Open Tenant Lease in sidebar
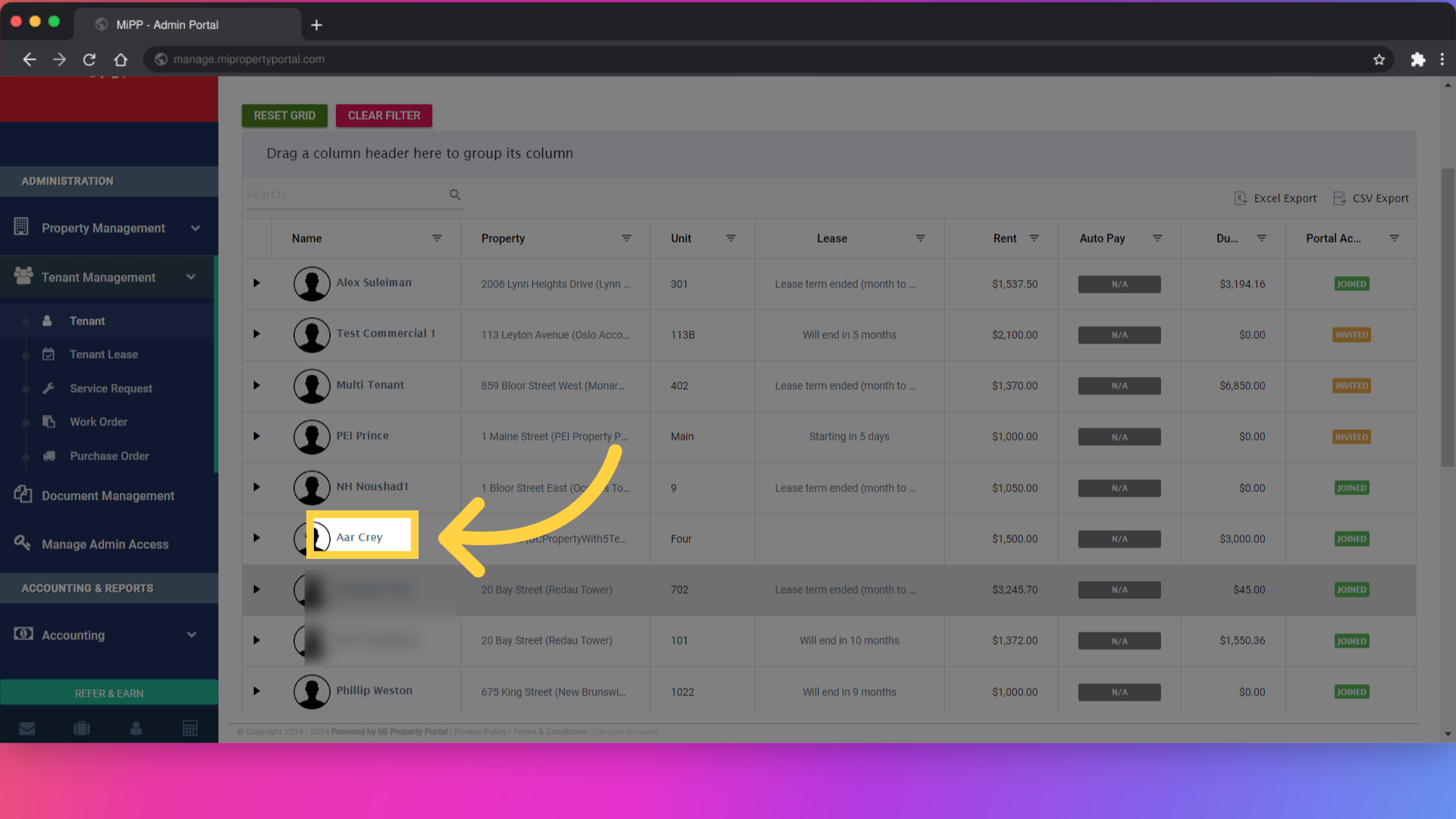Viewport: 1456px width, 819px height. [103, 355]
